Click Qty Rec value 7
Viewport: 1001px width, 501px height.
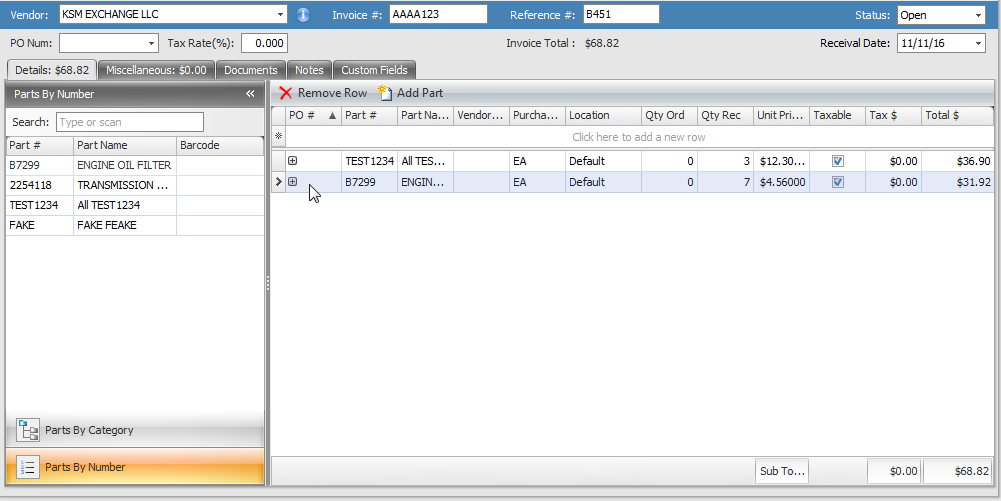tap(725, 182)
